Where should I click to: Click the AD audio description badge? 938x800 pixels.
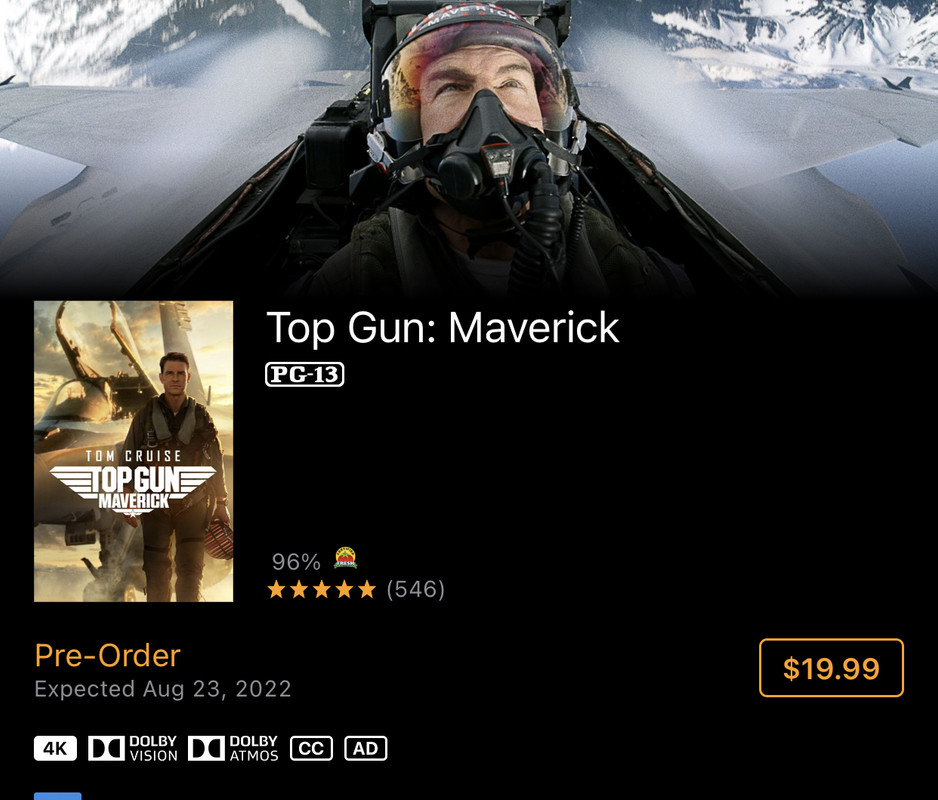(x=366, y=749)
